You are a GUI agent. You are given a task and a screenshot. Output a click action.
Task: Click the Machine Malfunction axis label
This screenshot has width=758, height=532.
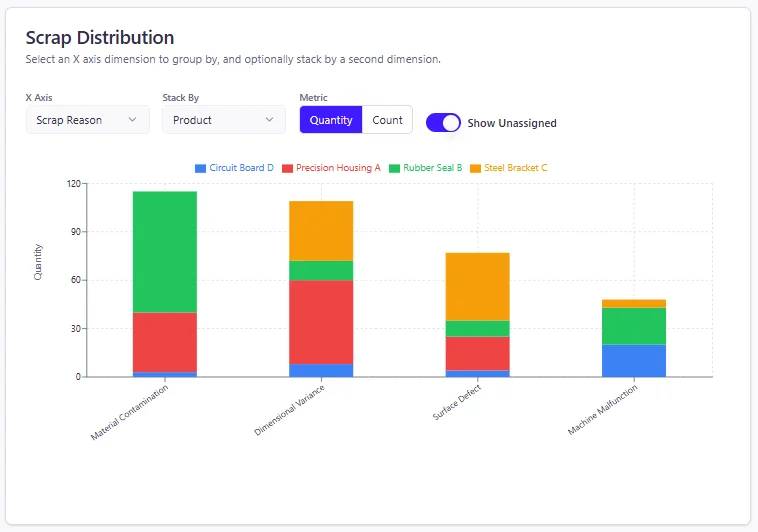603,410
